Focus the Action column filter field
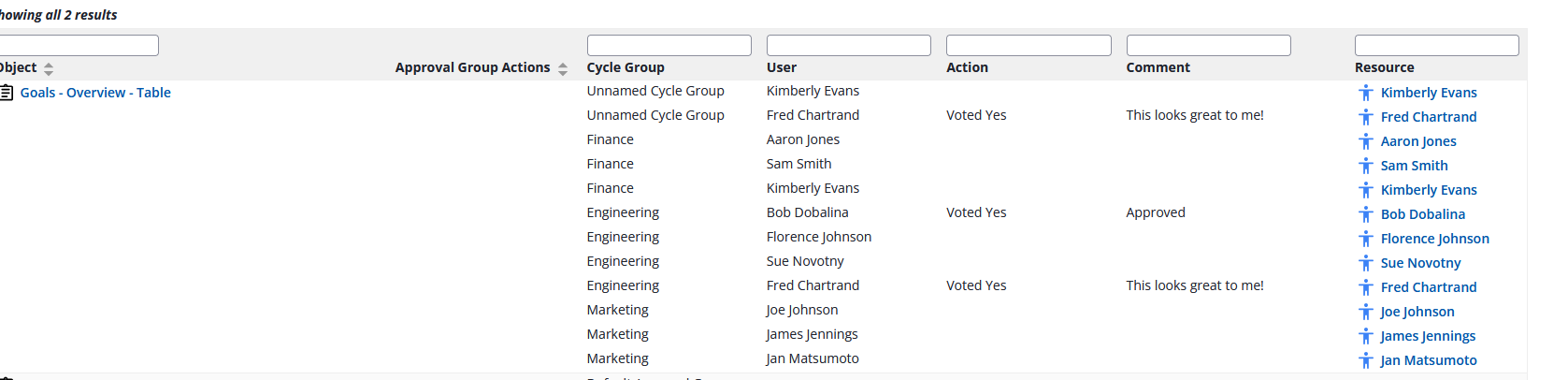The height and width of the screenshot is (380, 1568). (x=1028, y=45)
